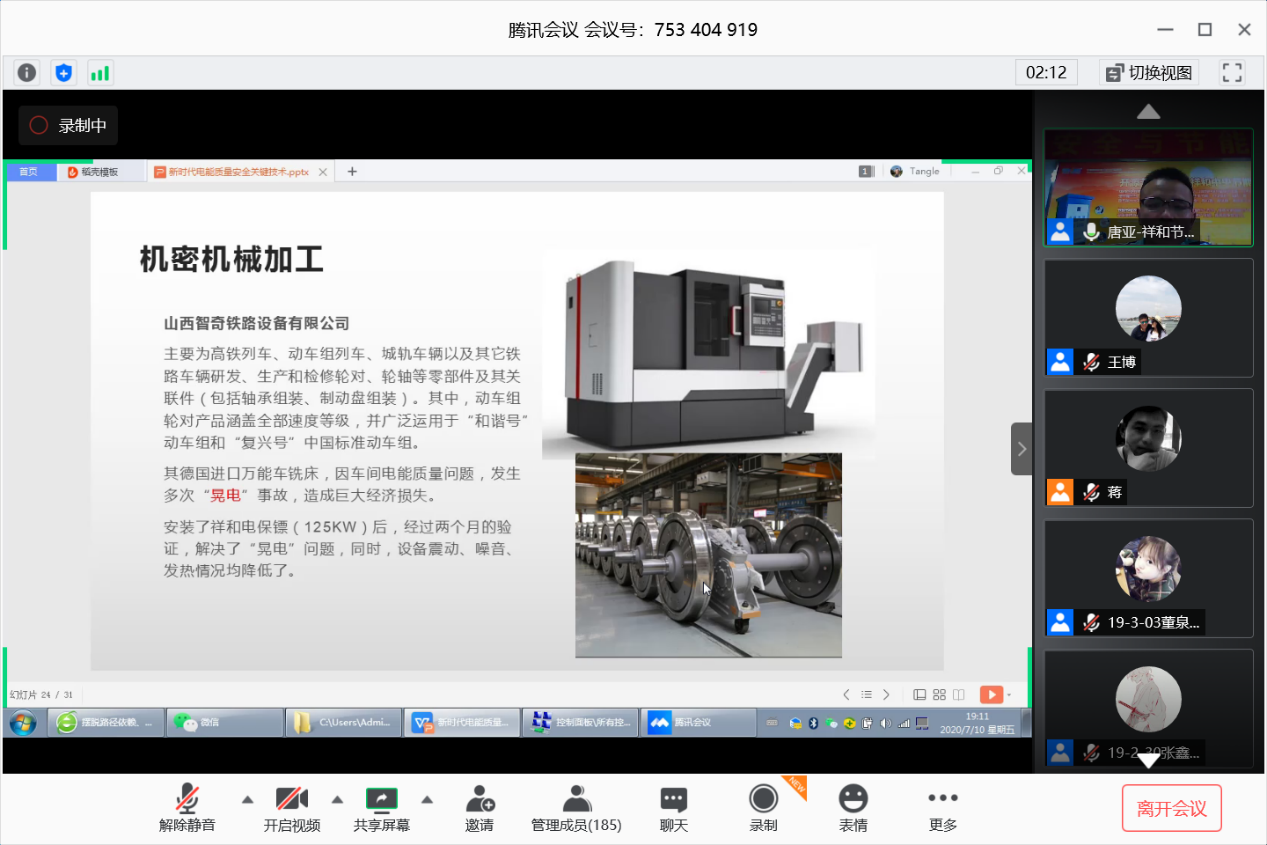Toggle meeting recording with 录制 button
The image size is (1267, 845).
coord(764,808)
